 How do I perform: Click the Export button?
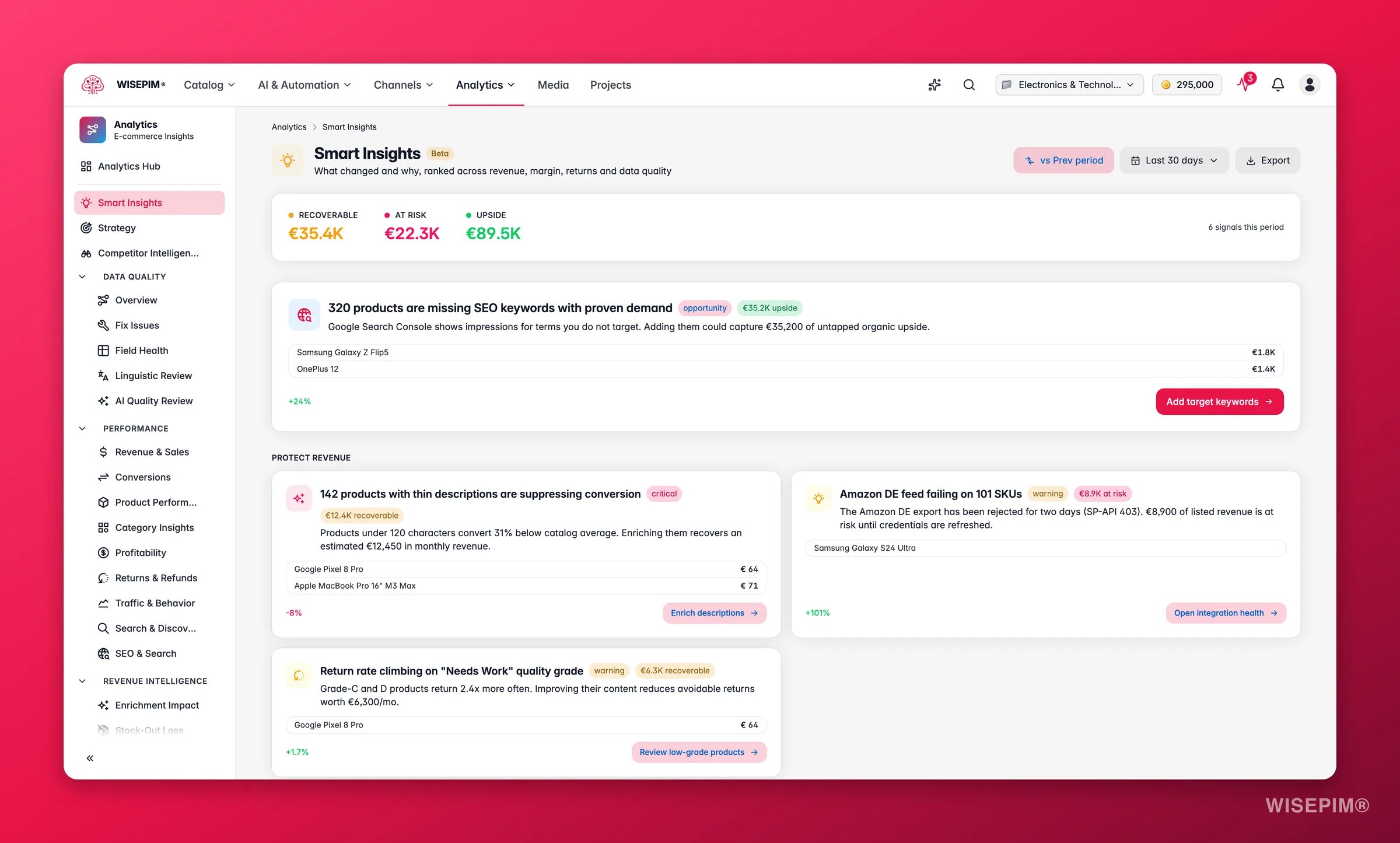point(1268,160)
